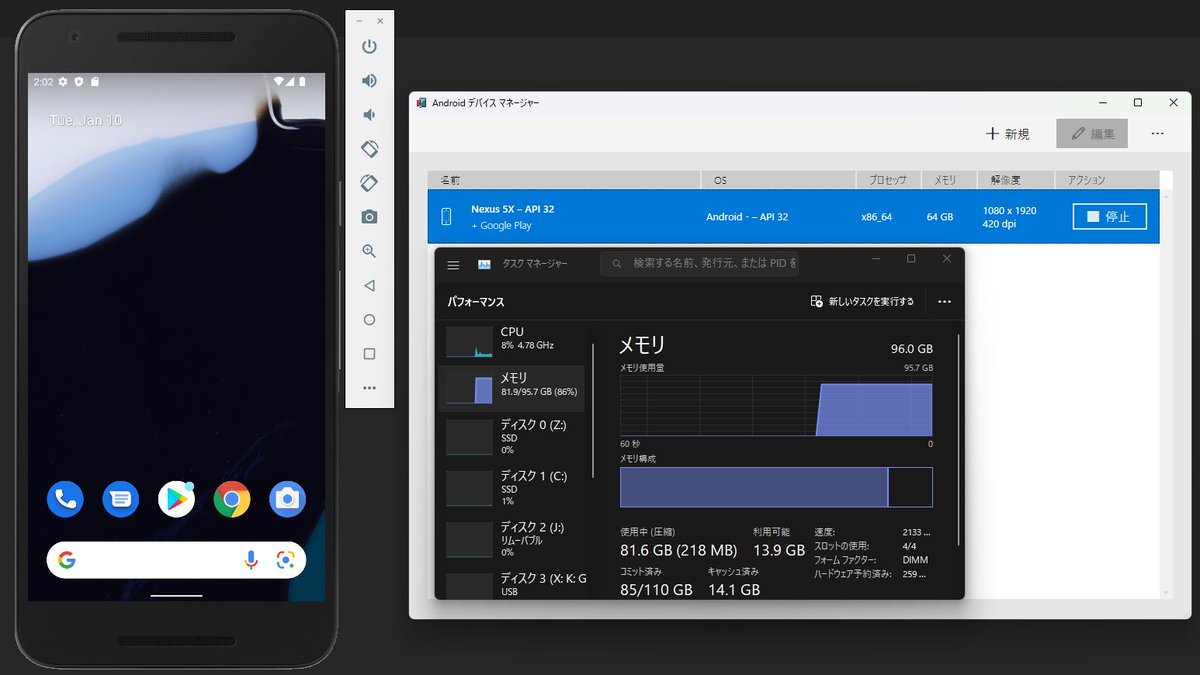Select ディスク 2 (J:) removable disk
The height and width of the screenshot is (675, 1200).
[512, 539]
